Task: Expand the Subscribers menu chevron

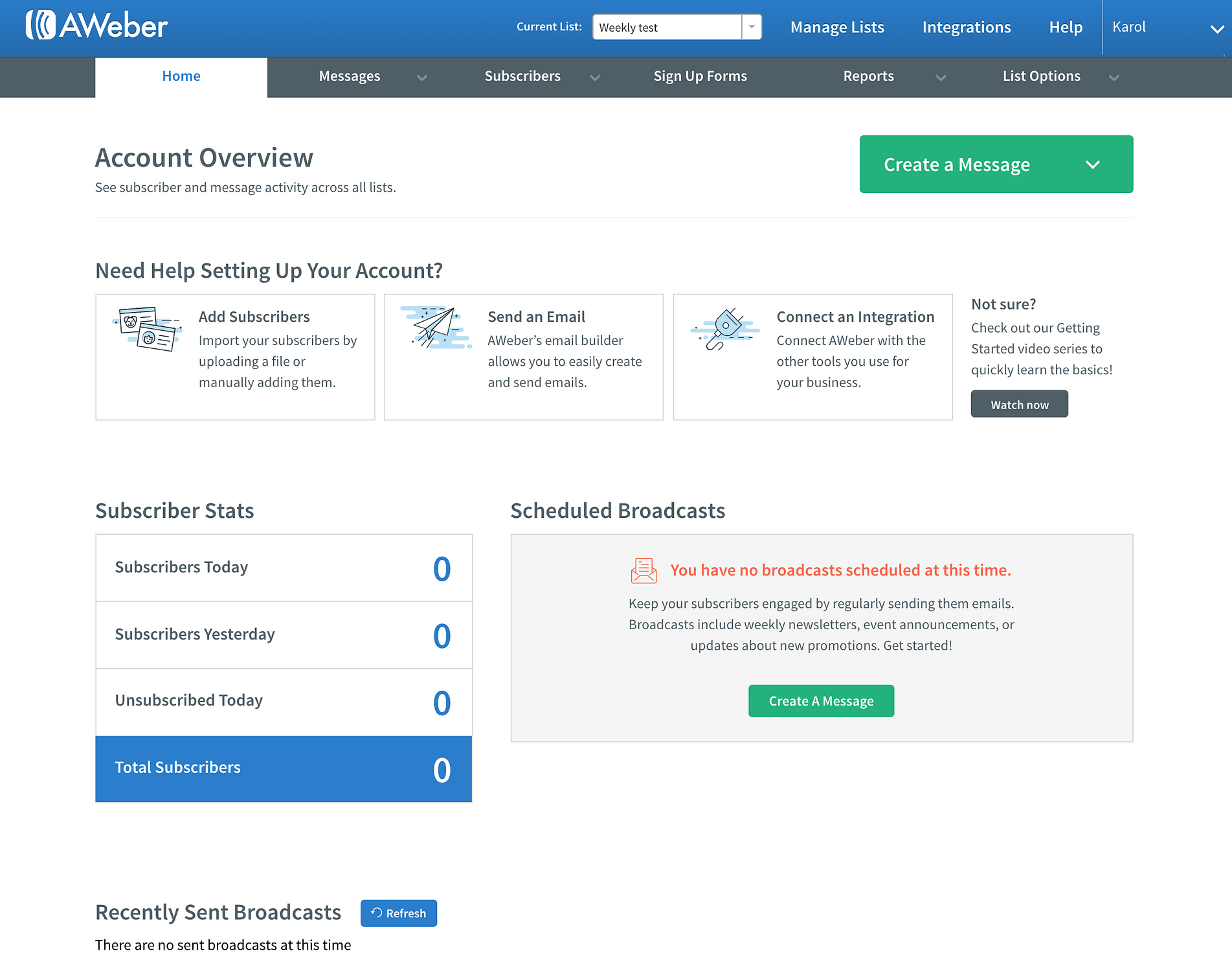Action: pos(595,77)
